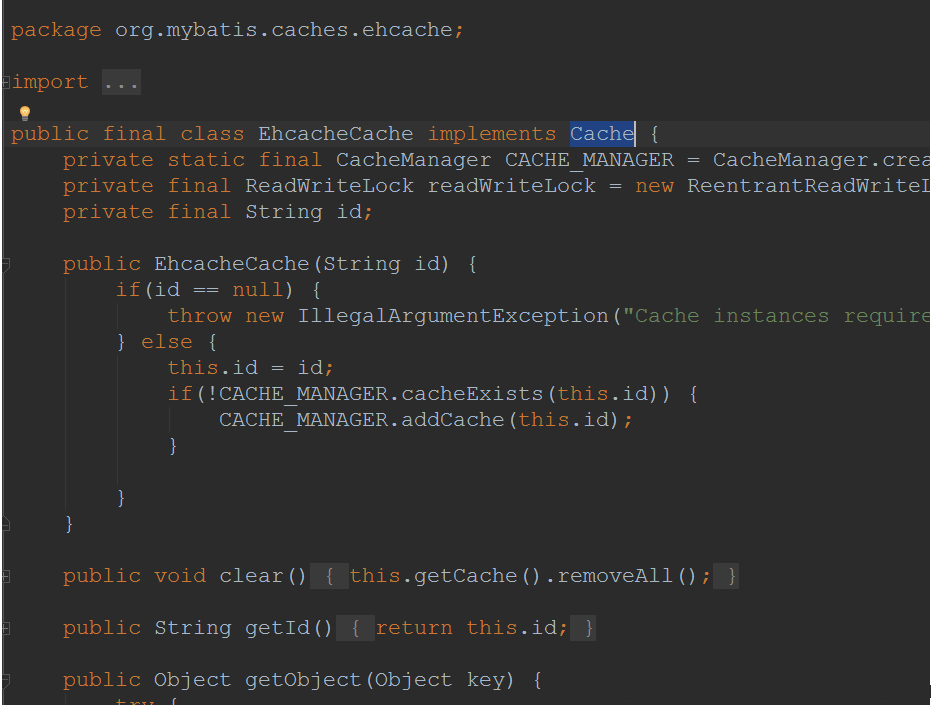The width and height of the screenshot is (931, 706).
Task: Click the getObject method name
Action: click(x=303, y=680)
